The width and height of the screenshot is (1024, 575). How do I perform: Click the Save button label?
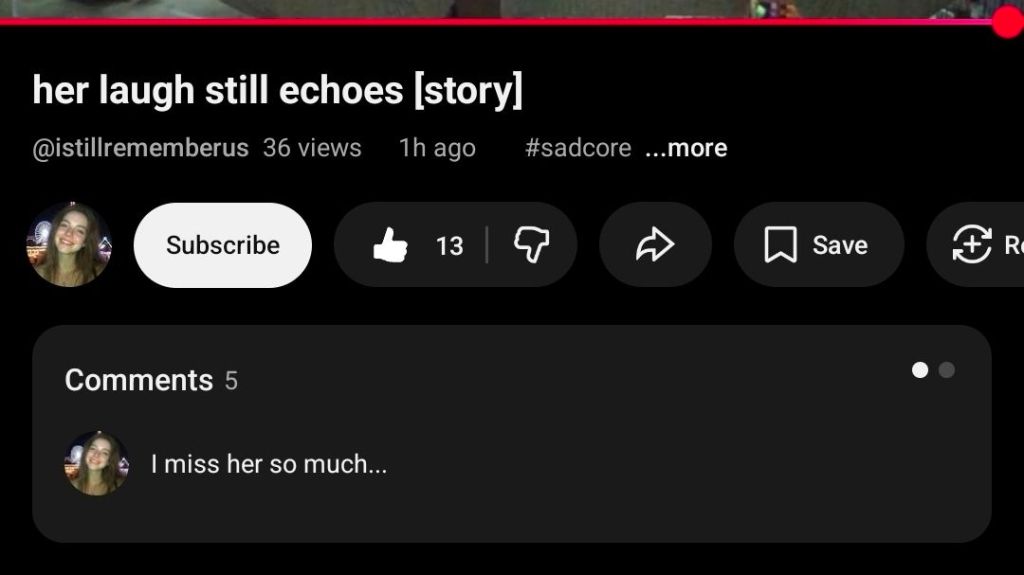pyautogui.click(x=840, y=246)
